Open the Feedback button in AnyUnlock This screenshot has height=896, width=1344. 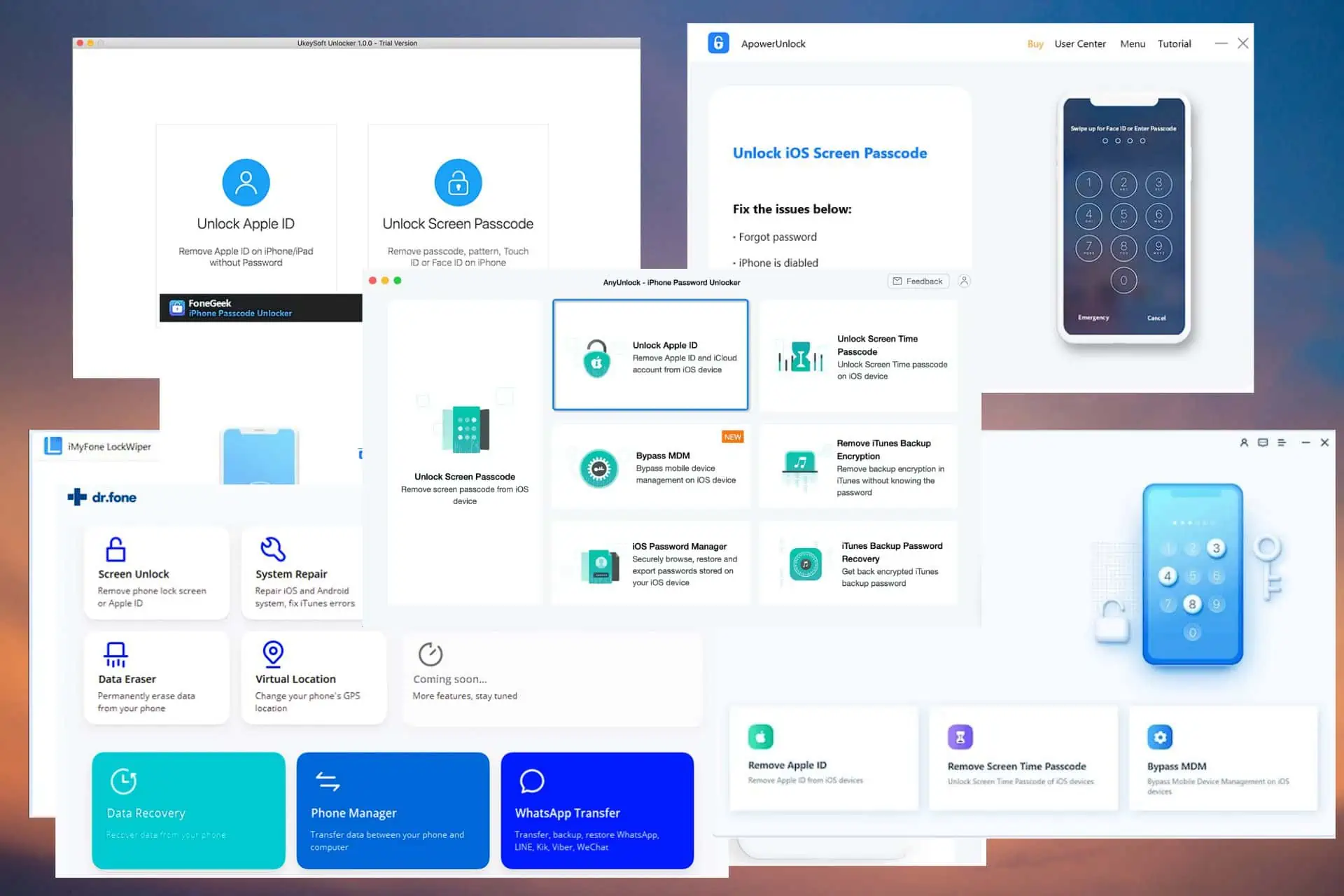pyautogui.click(x=918, y=281)
